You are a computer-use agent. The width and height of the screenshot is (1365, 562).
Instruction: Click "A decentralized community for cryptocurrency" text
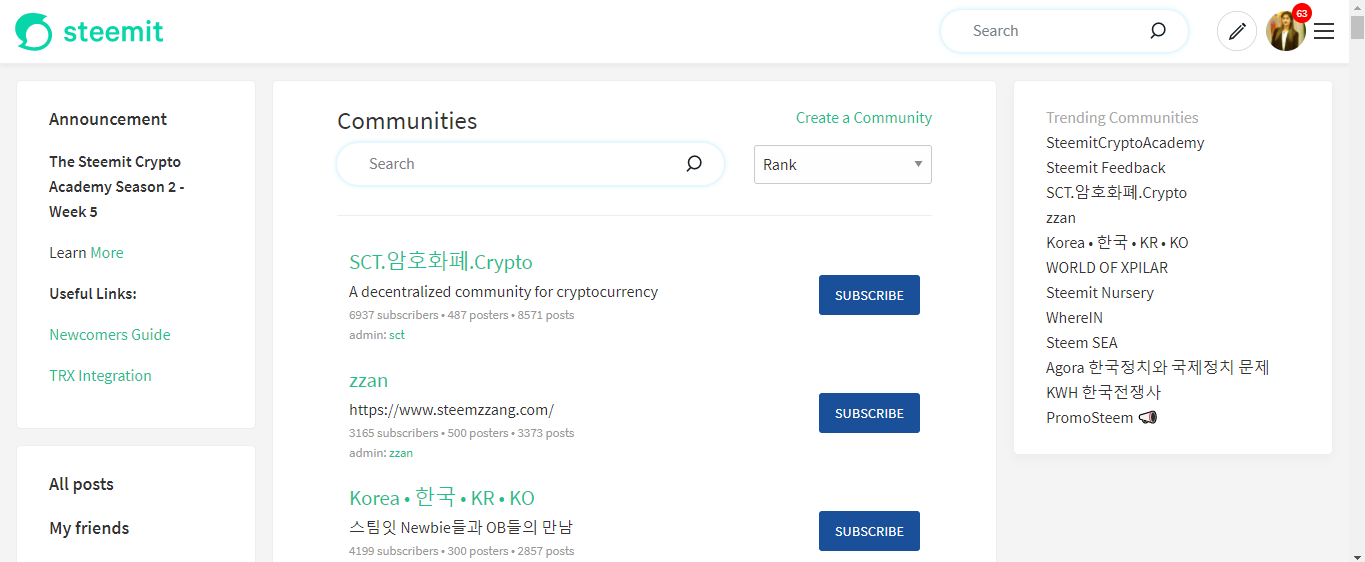[503, 292]
